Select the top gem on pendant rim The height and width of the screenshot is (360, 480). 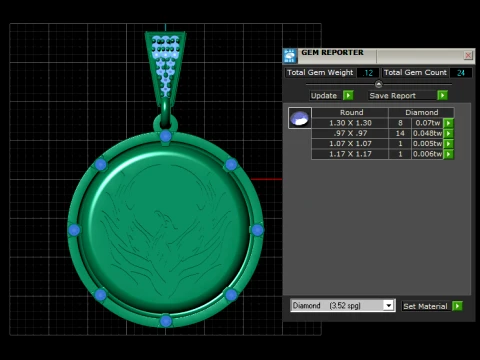(166, 136)
